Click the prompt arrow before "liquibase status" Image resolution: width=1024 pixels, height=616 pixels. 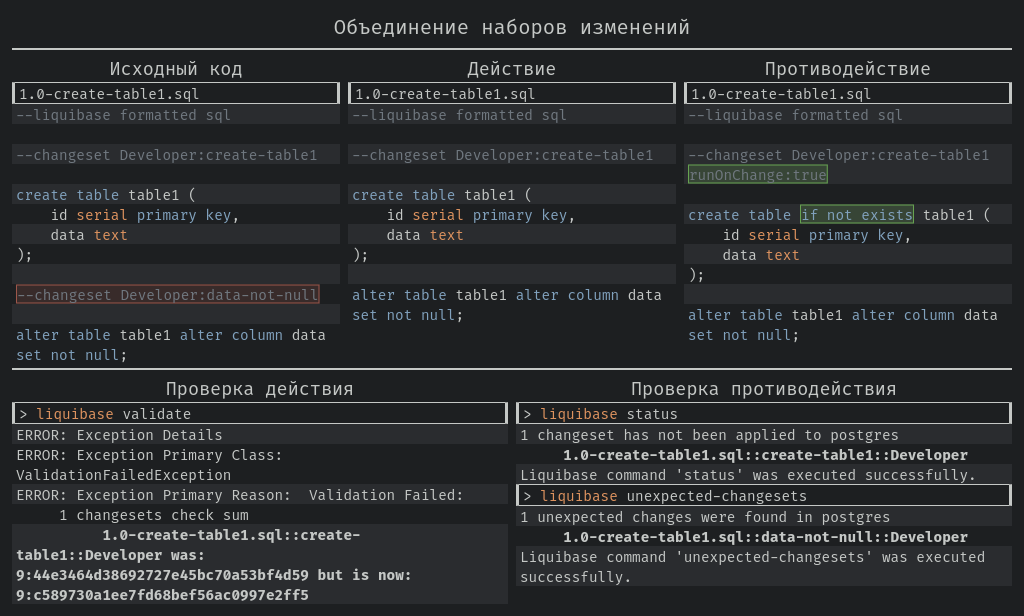coord(527,414)
